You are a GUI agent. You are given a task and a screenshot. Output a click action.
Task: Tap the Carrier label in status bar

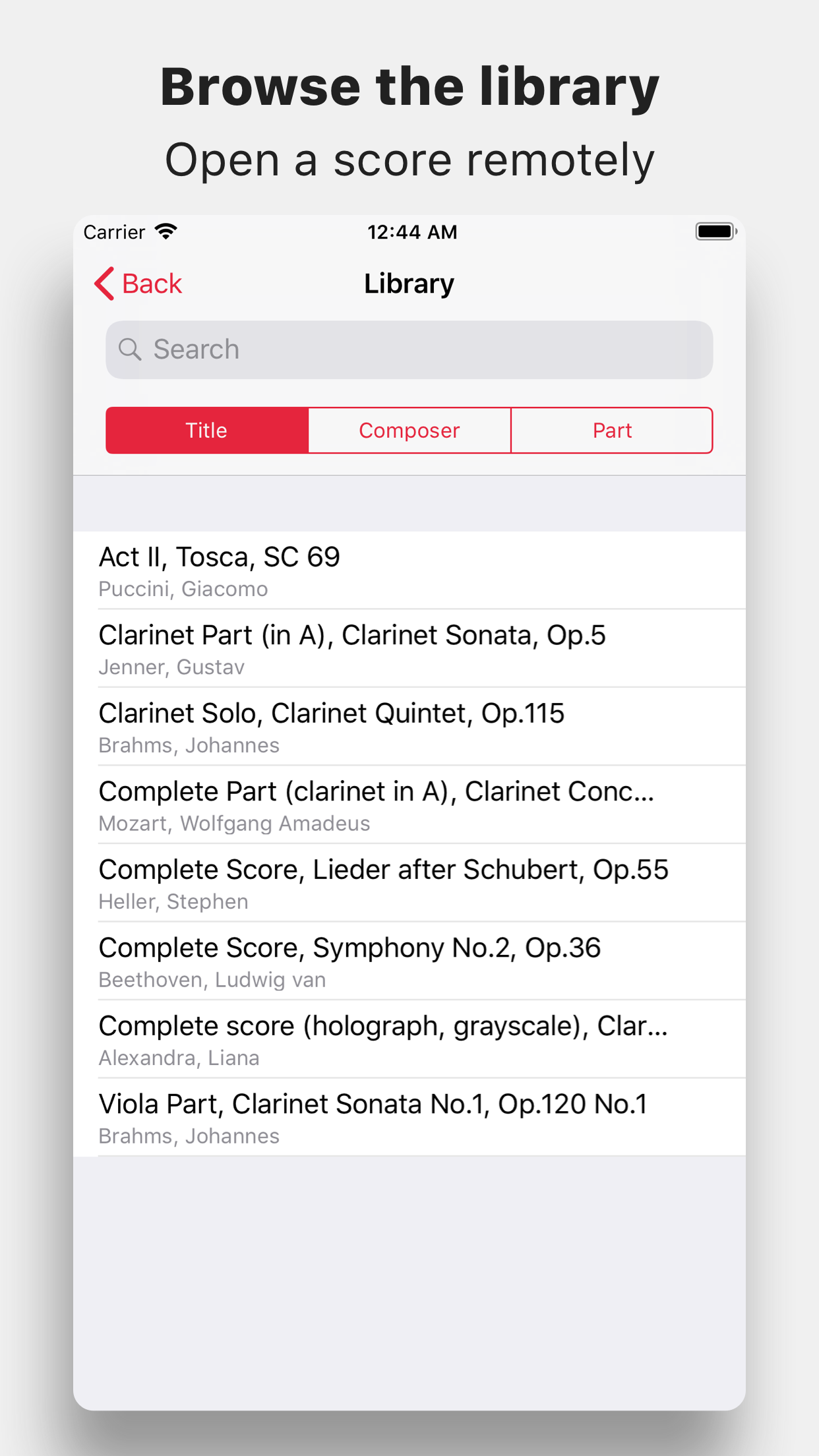click(114, 232)
